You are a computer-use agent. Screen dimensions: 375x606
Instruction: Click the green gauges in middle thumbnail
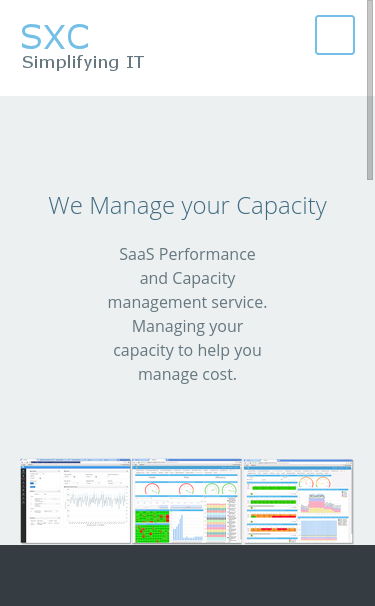point(221,489)
